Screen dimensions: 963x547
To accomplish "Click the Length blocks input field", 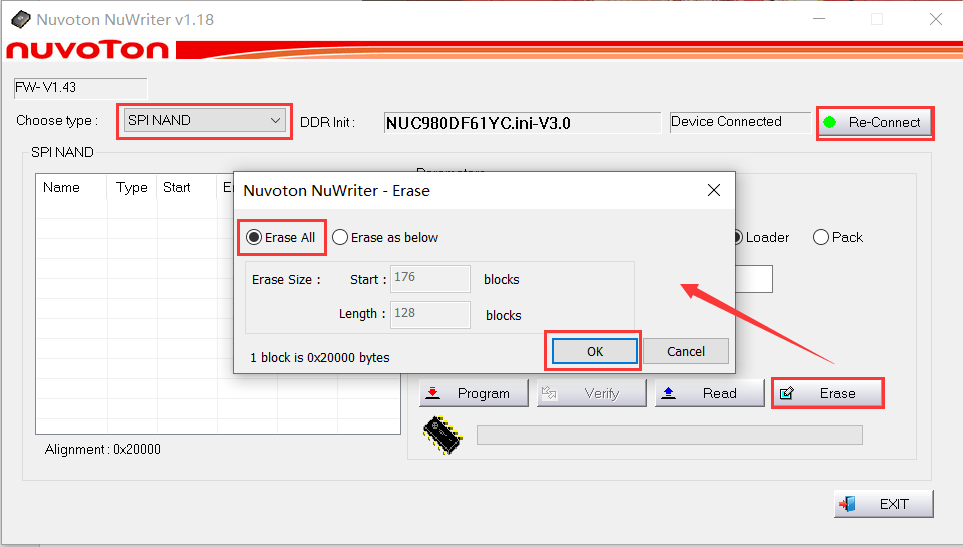I will [430, 314].
